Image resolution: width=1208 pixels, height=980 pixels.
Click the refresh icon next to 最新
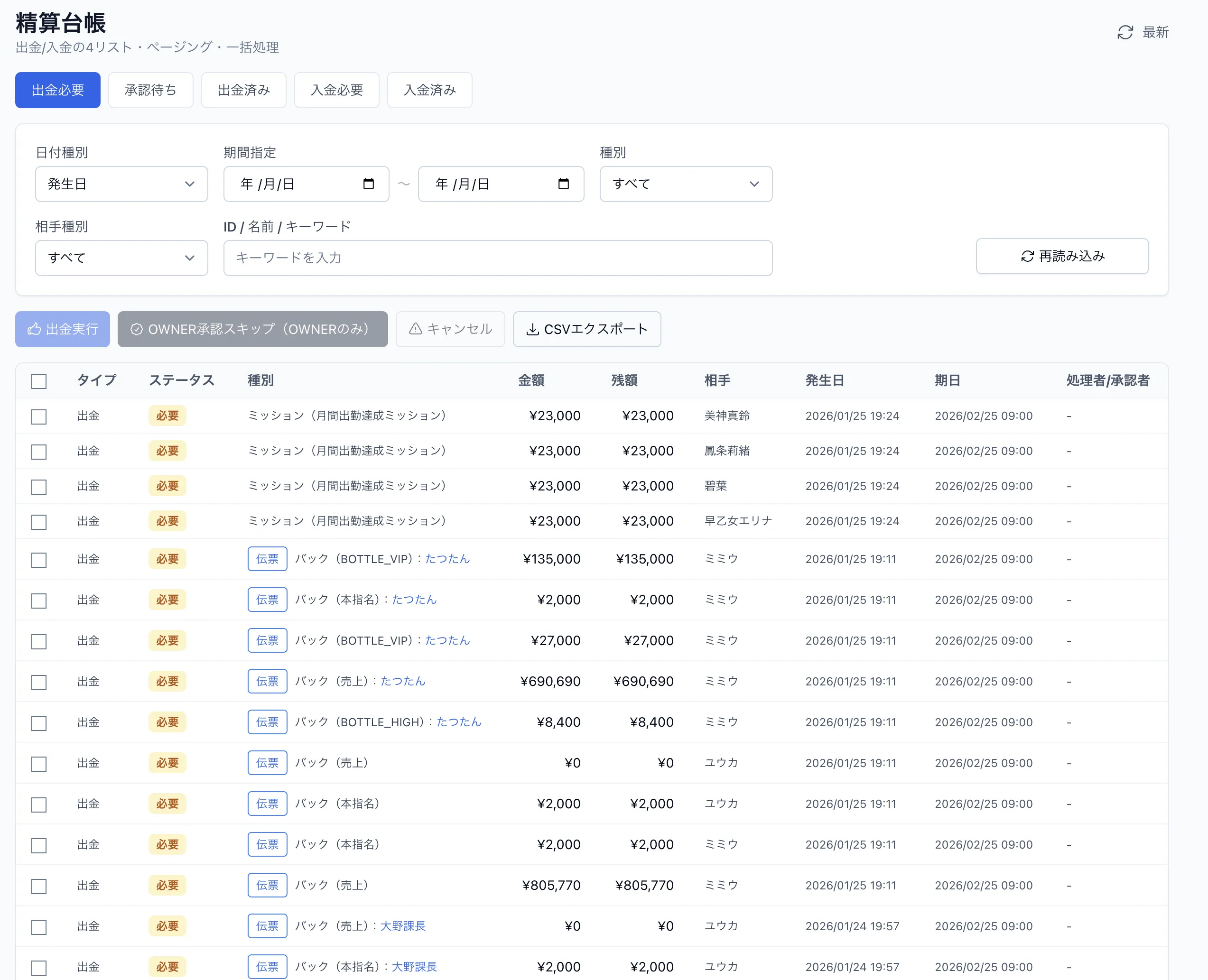pyautogui.click(x=1124, y=32)
